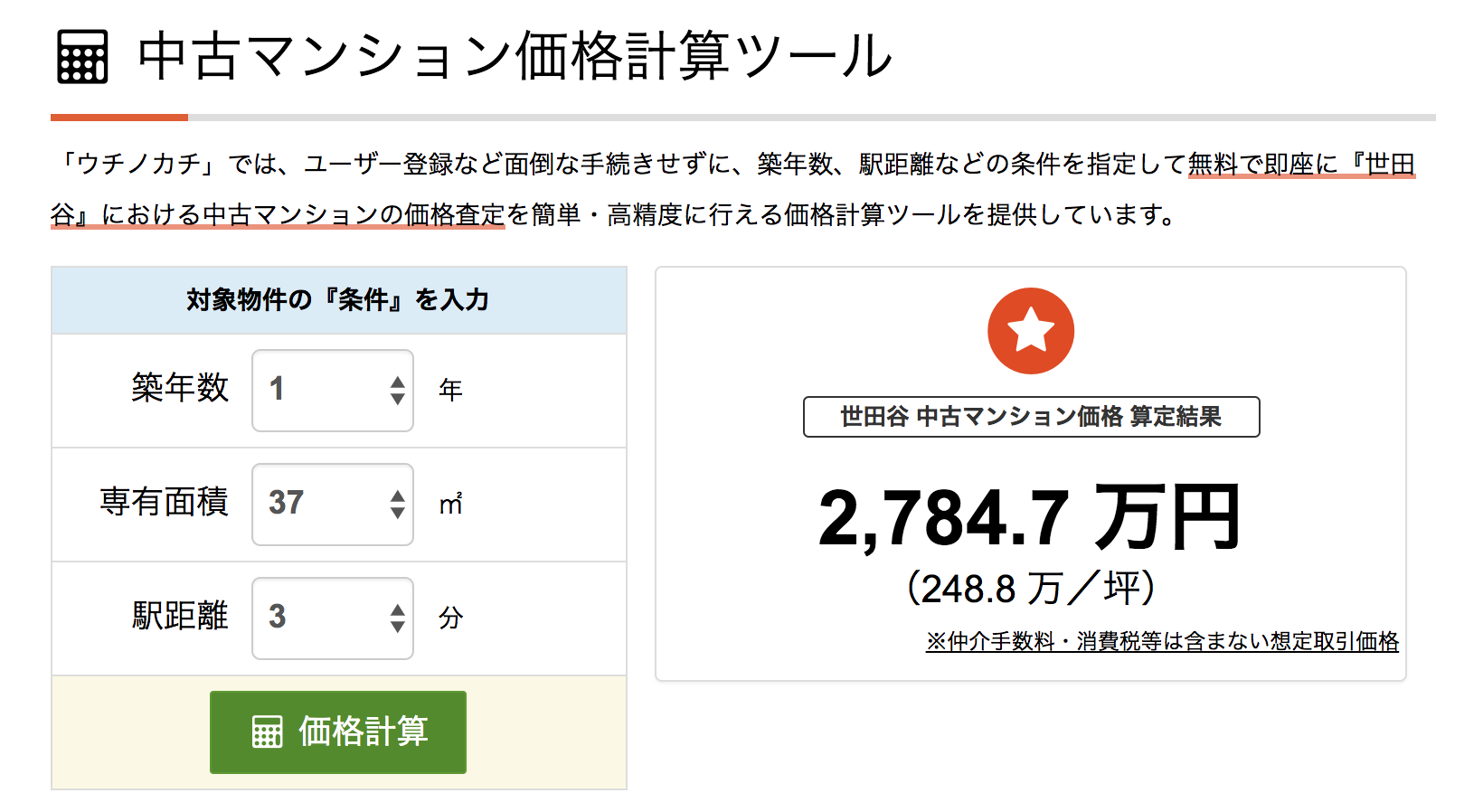Click the 2,784.7 万円 result price
Image resolution: width=1483 pixels, height=812 pixels.
1029,518
